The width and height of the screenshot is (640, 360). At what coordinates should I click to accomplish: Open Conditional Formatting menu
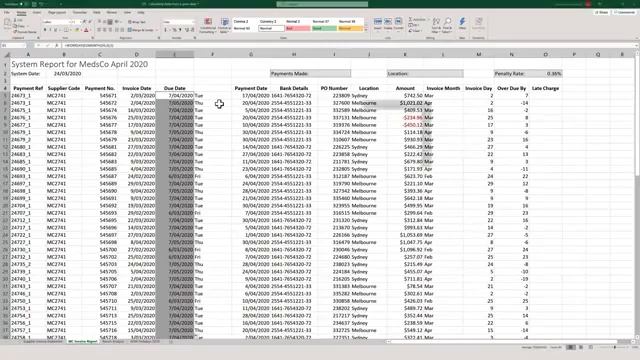pyautogui.click(x=208, y=26)
